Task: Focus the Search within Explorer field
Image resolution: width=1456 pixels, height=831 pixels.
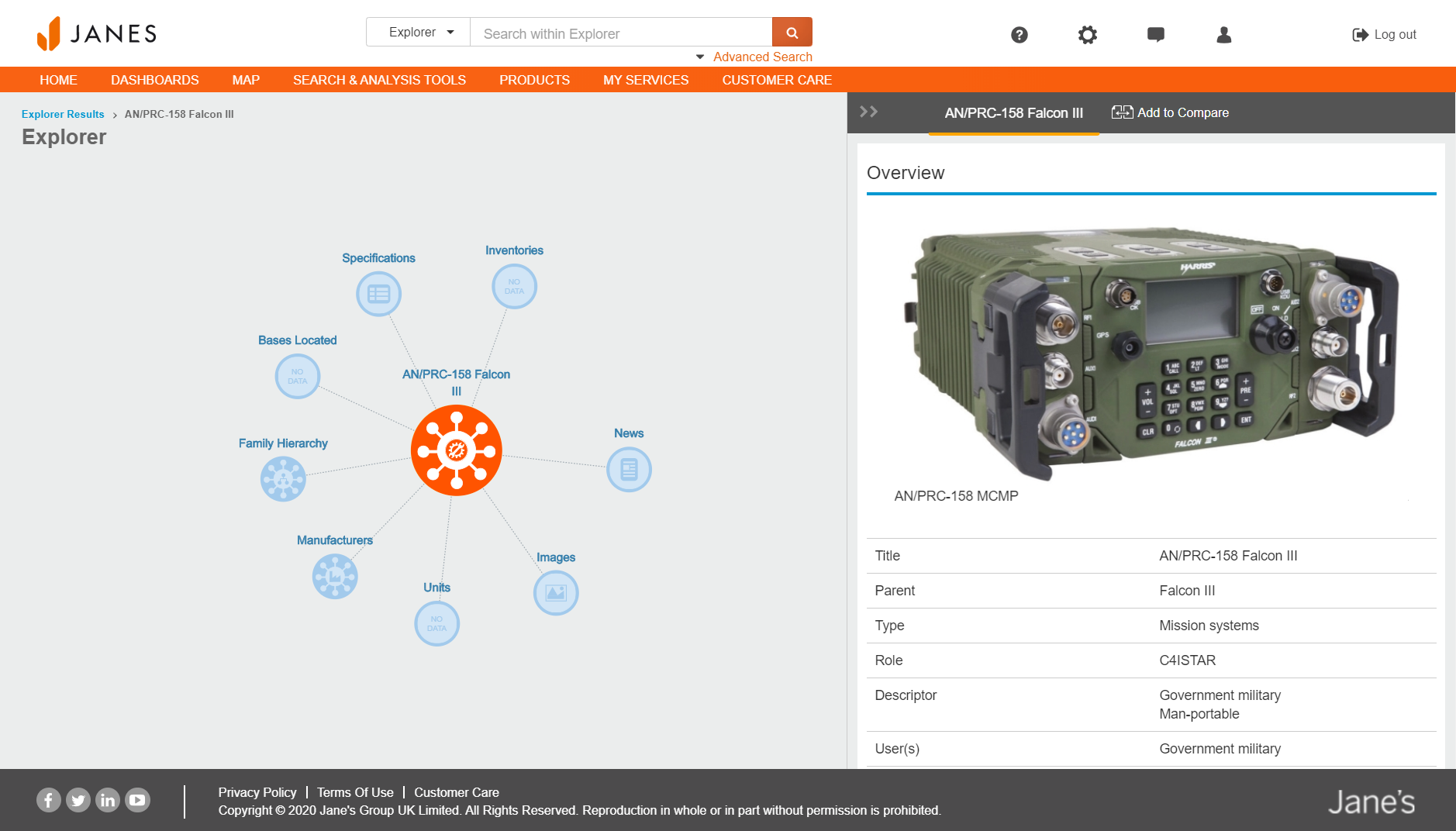Action: tap(621, 33)
